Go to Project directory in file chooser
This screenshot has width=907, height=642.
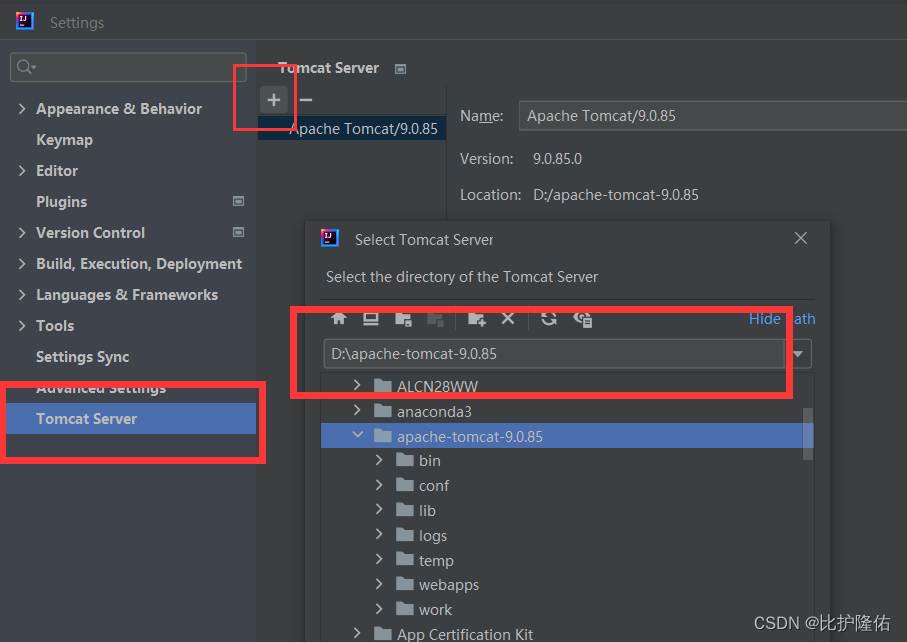pos(403,319)
